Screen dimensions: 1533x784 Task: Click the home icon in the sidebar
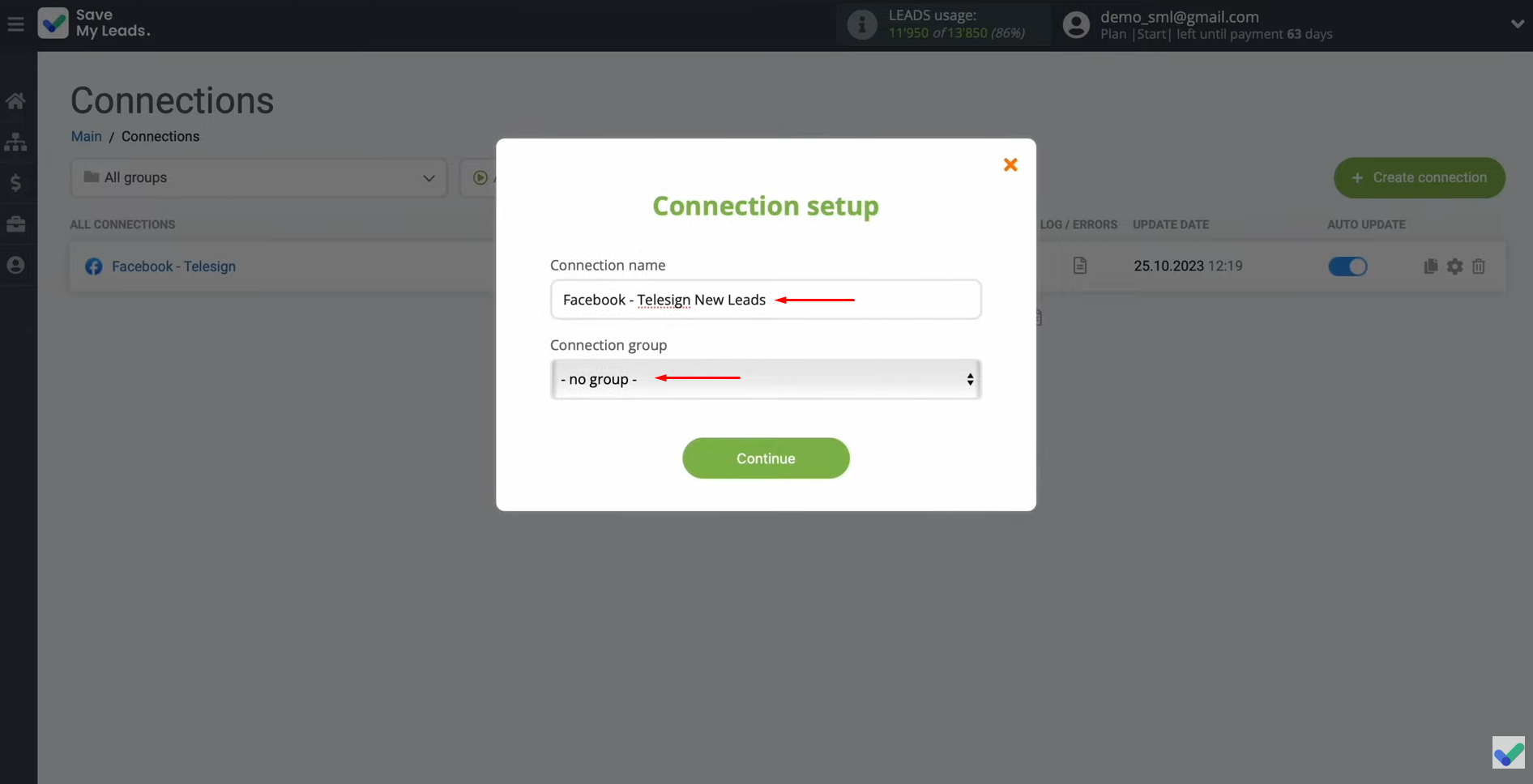(15, 101)
